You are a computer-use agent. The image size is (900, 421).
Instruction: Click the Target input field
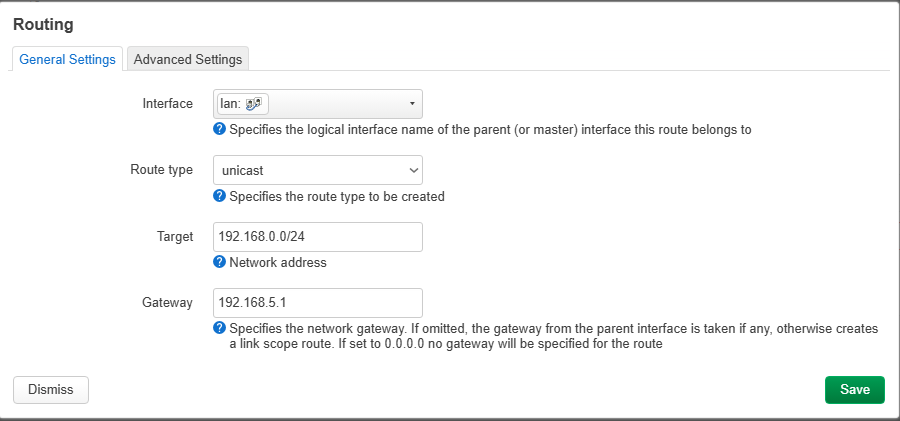(318, 237)
